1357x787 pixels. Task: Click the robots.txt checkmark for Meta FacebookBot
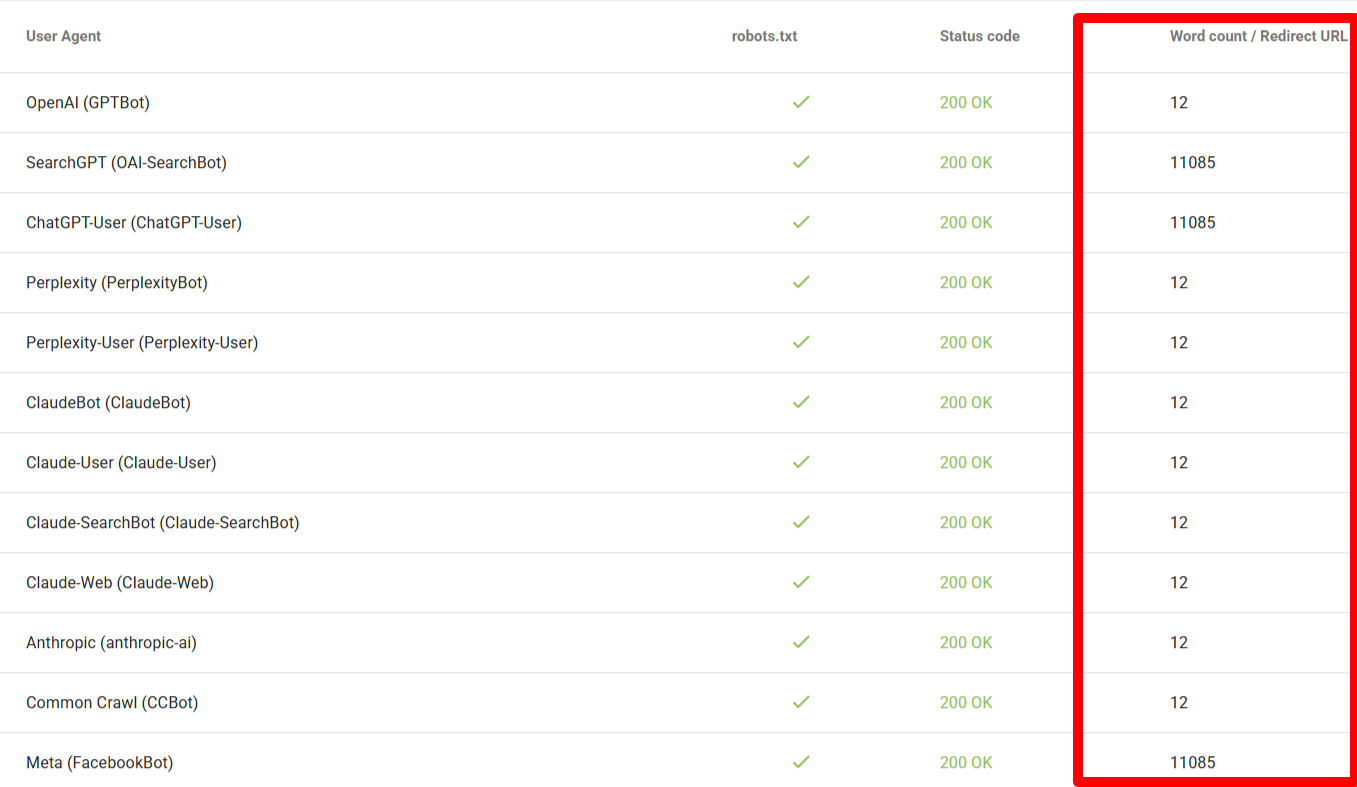[x=800, y=762]
